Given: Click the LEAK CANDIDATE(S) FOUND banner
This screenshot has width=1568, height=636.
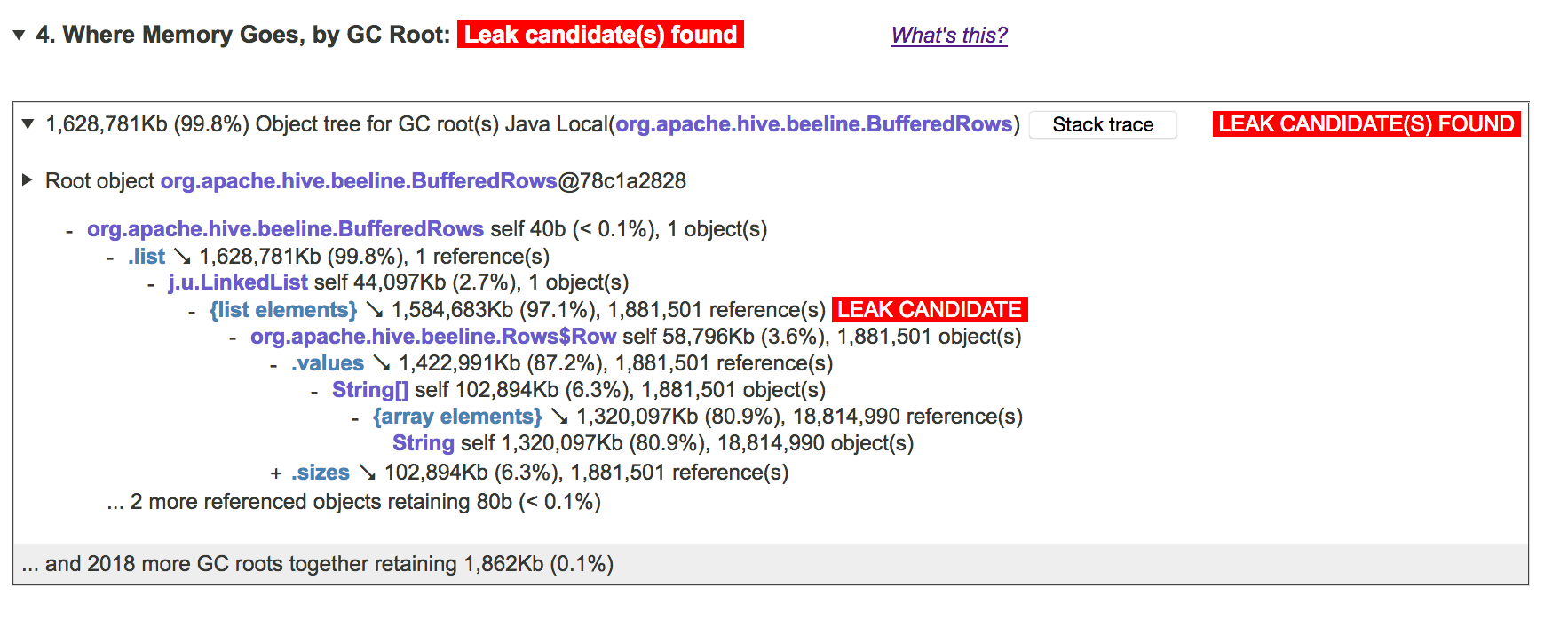Looking at the screenshot, I should tap(1366, 124).
